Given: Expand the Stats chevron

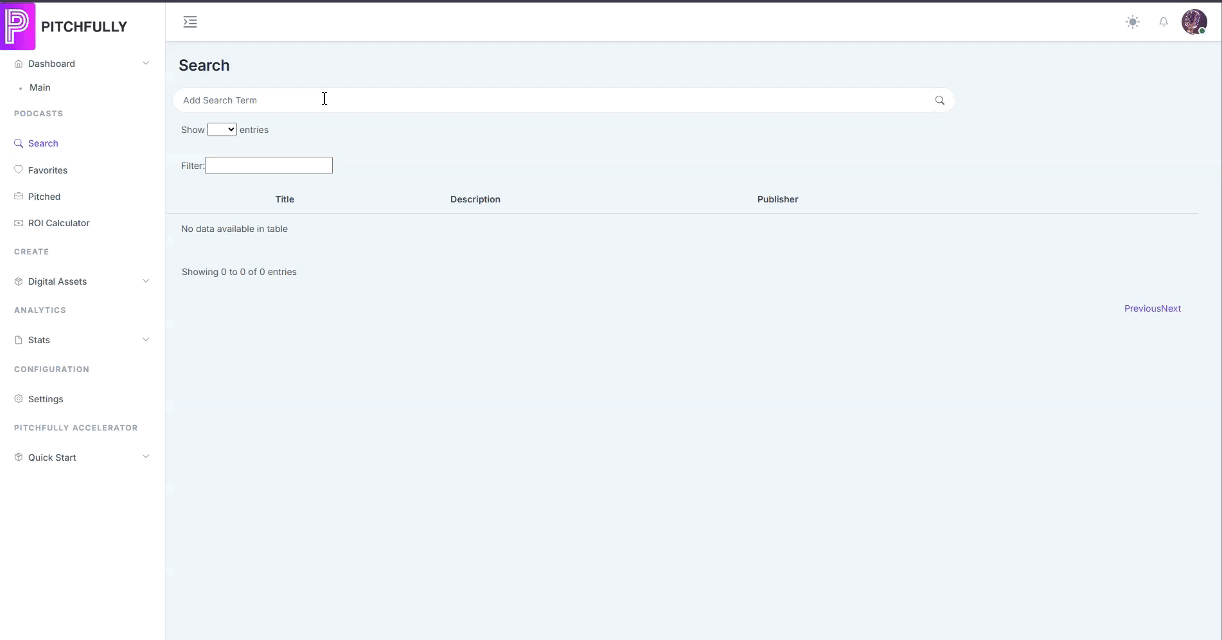Looking at the screenshot, I should pyautogui.click(x=146, y=339).
